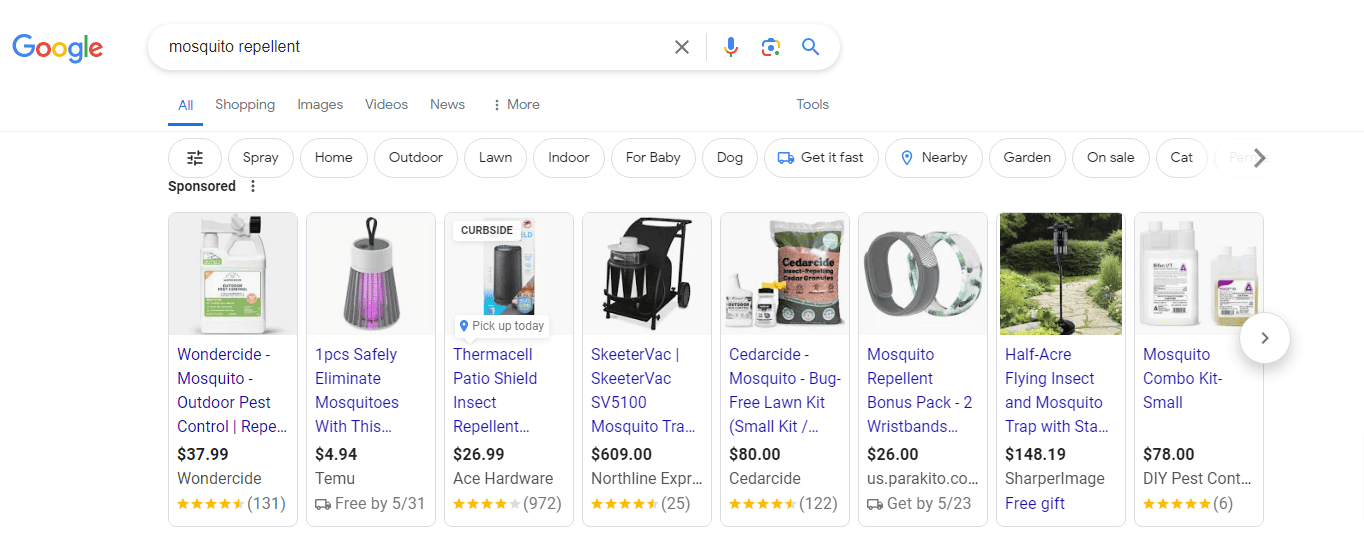1364x549 pixels.
Task: Click the Get by 5/23 delivery text
Action: (929, 503)
